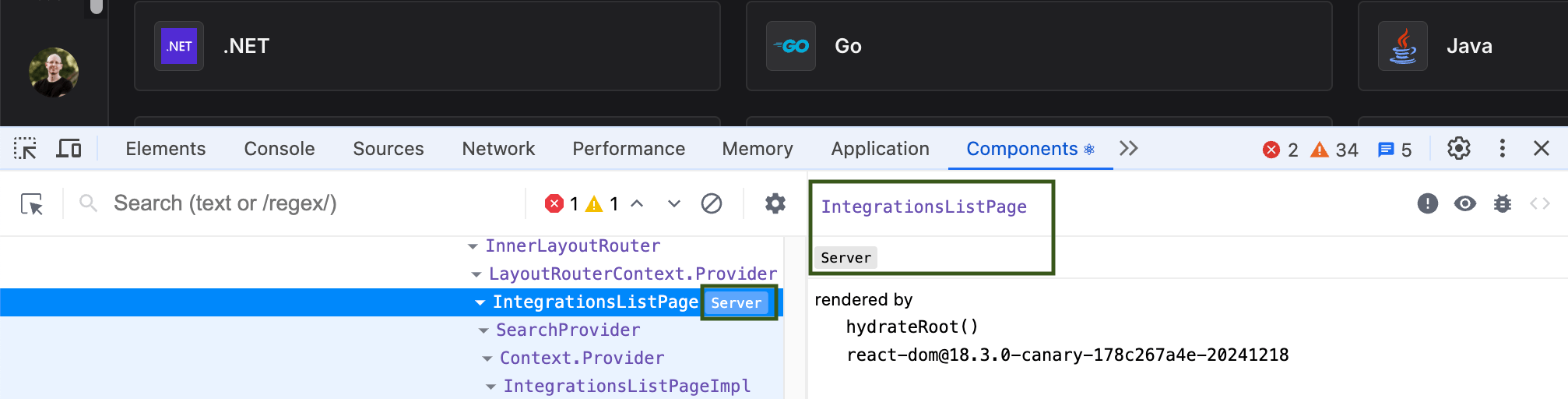View source for IntegrationsListPage component
This screenshot has height=399, width=1568.
[1540, 204]
